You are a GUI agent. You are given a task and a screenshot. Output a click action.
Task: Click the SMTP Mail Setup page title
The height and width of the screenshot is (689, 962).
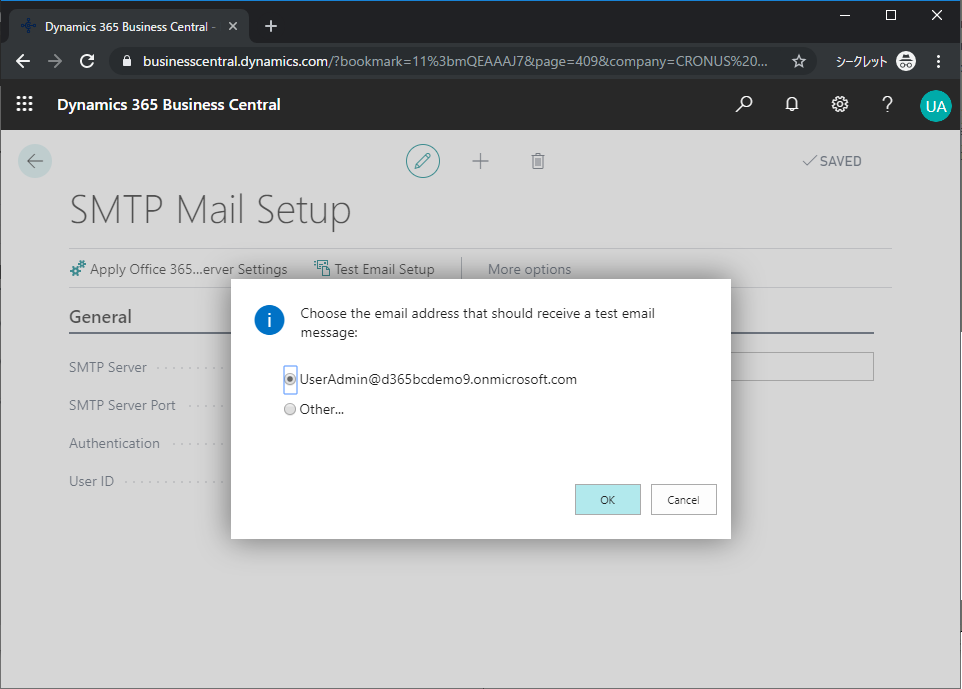point(210,210)
